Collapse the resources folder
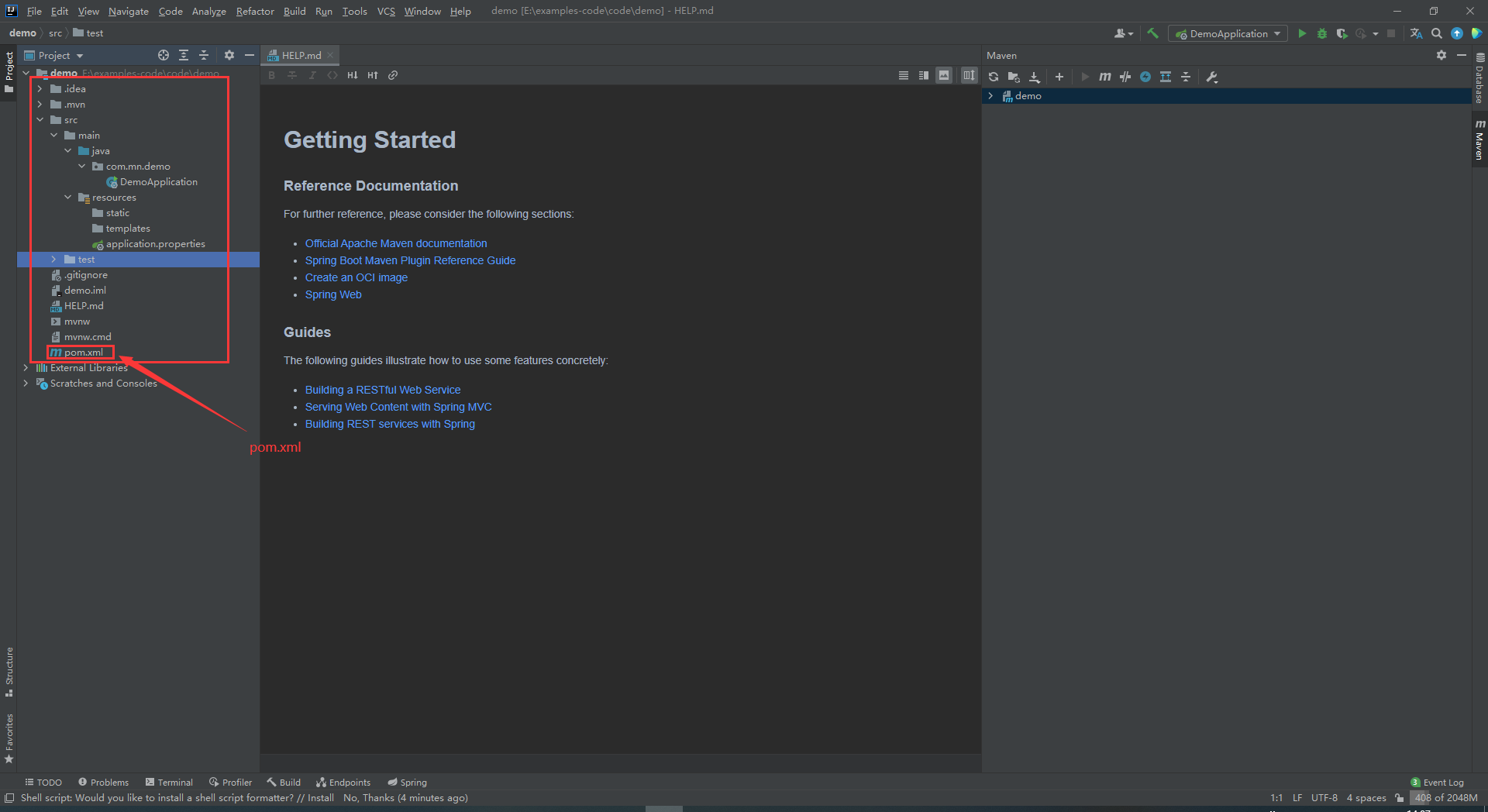Image resolution: width=1488 pixels, height=812 pixels. pos(67,198)
